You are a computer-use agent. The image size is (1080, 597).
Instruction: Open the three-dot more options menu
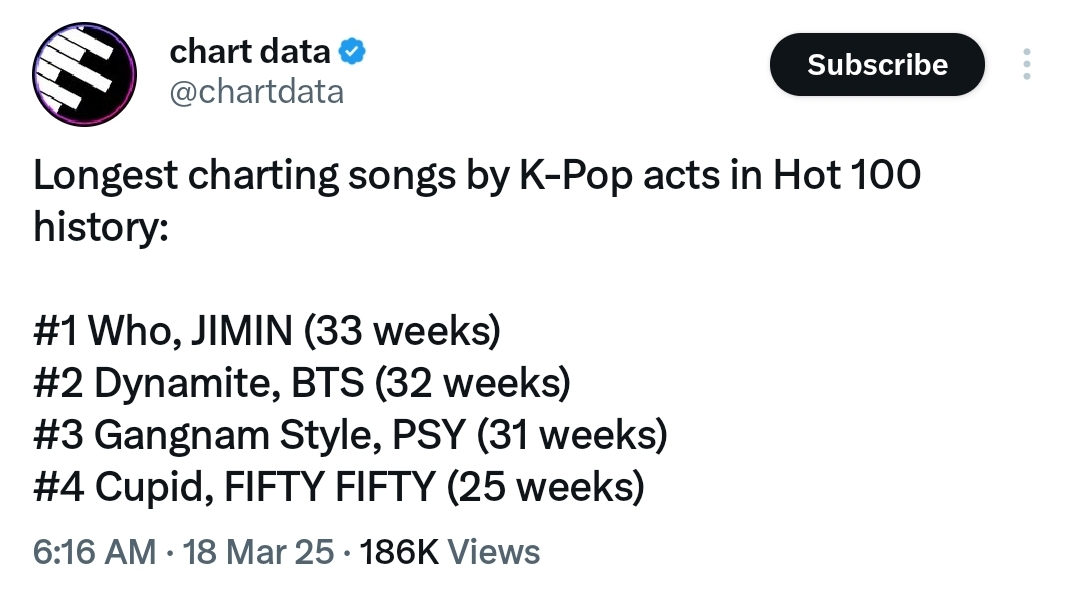click(1026, 64)
